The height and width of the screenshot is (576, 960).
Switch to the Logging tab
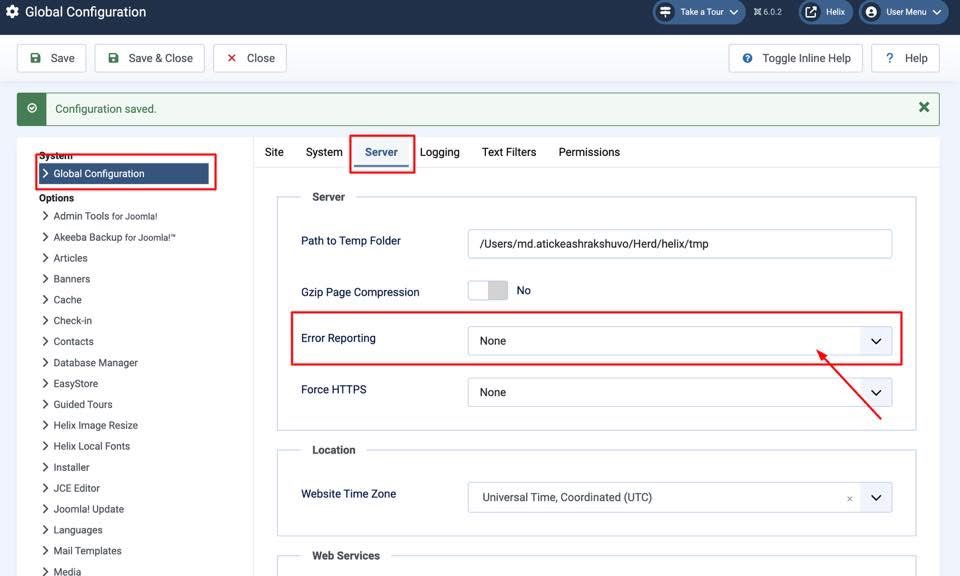click(439, 152)
